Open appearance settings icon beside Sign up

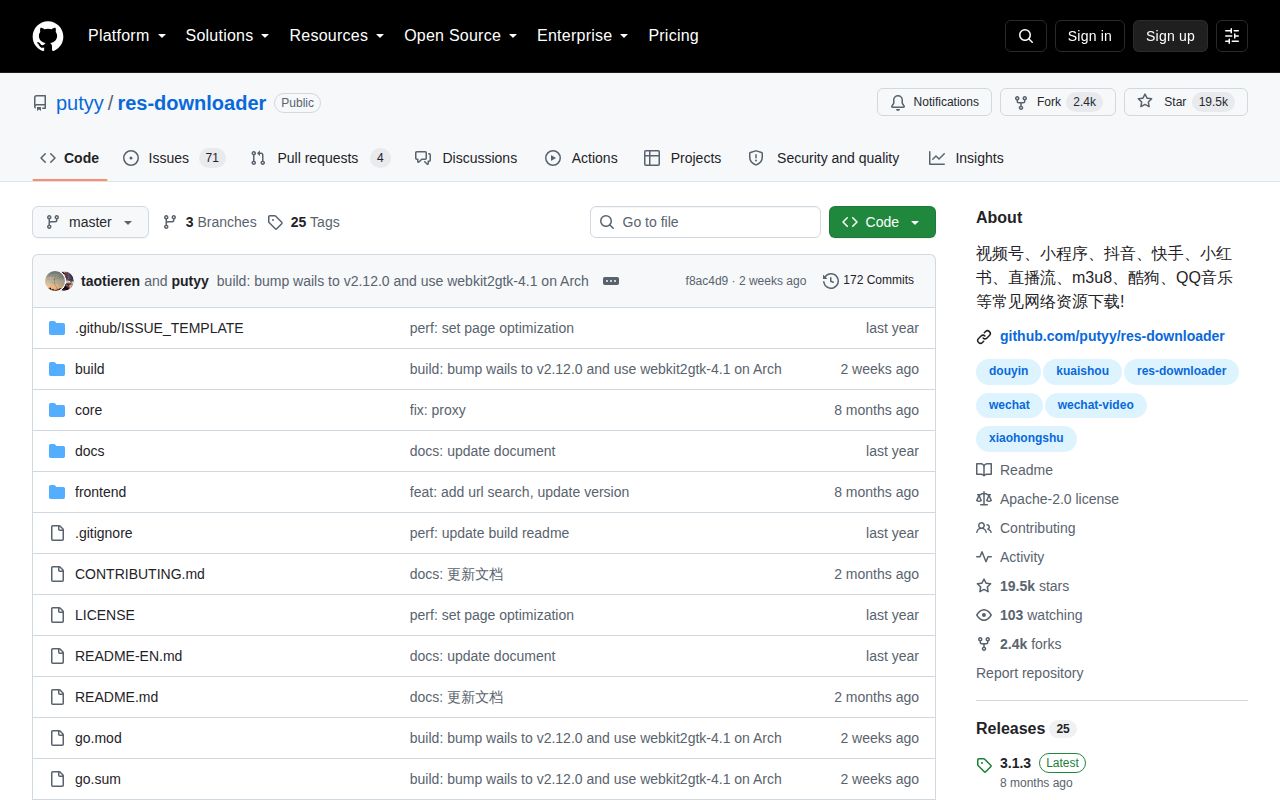1232,36
